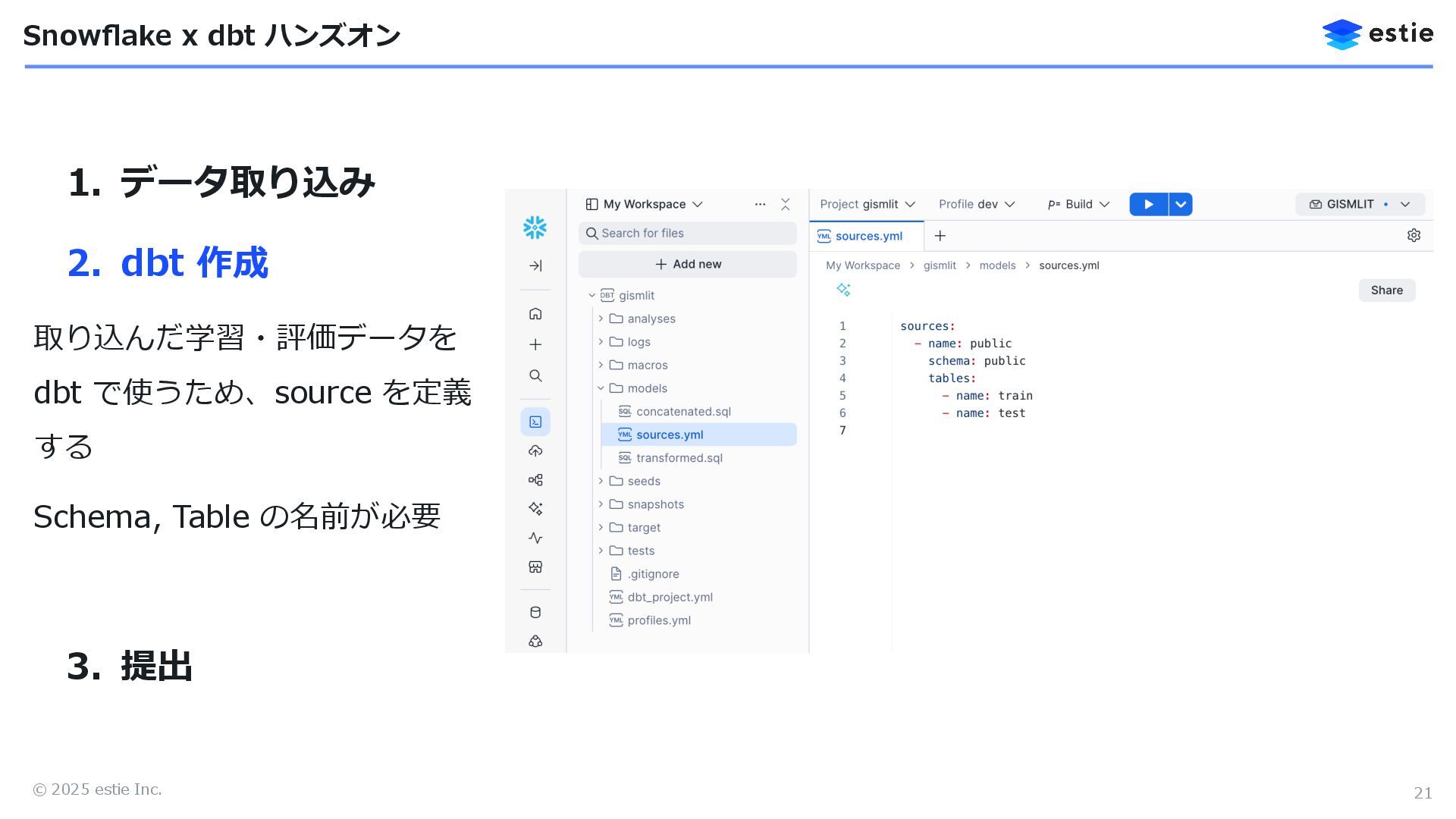The width and height of the screenshot is (1456, 819).
Task: Click the Monitoring activity pulse icon
Action: point(535,538)
